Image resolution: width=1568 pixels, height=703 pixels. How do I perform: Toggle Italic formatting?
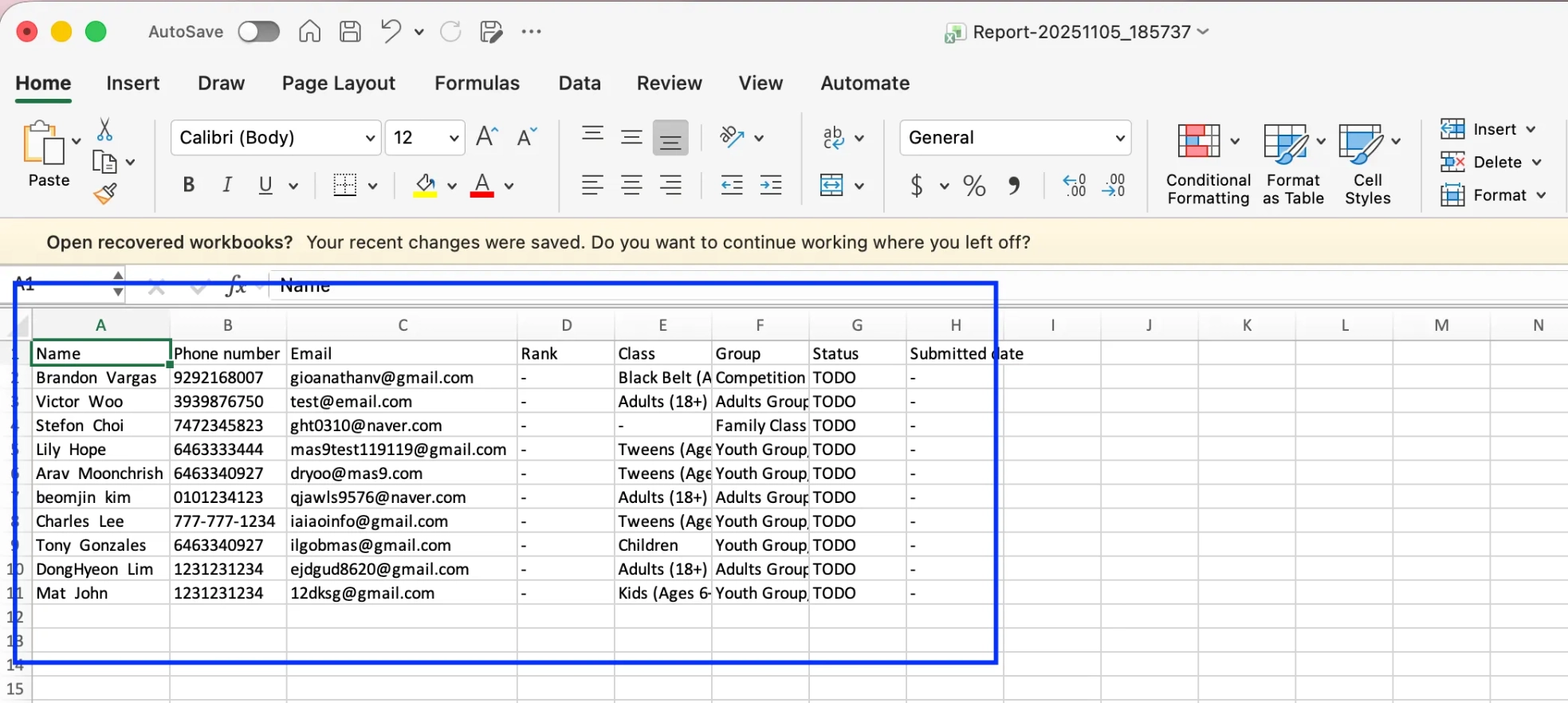pyautogui.click(x=227, y=185)
